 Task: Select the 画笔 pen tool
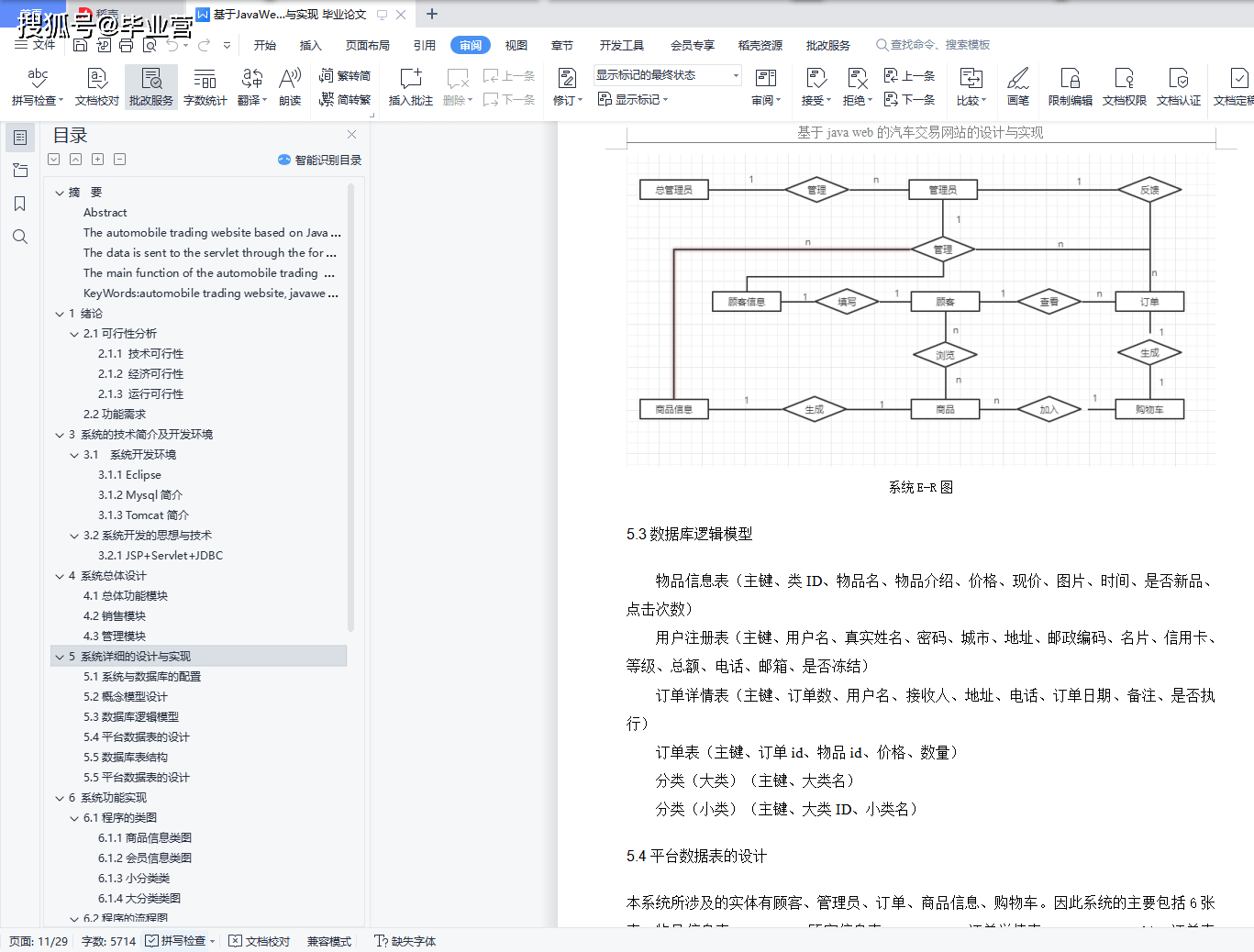1017,86
